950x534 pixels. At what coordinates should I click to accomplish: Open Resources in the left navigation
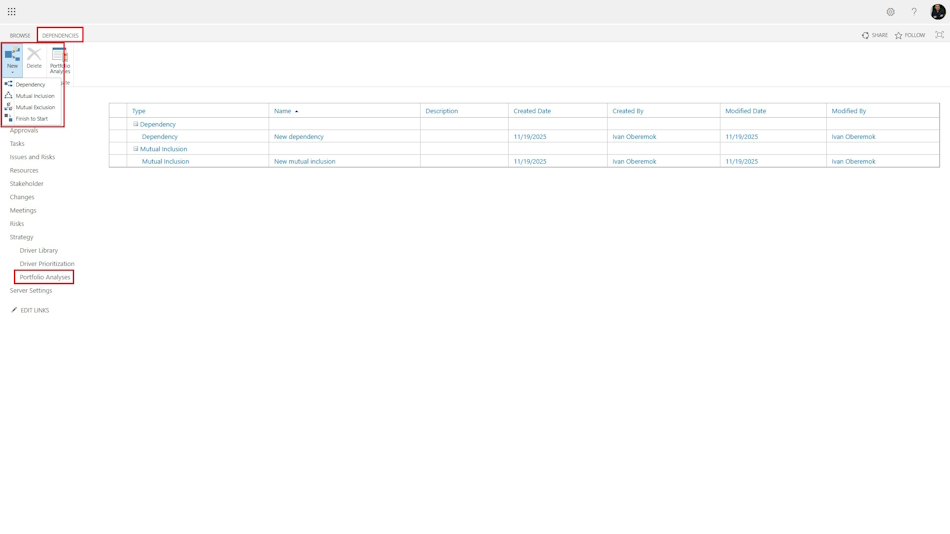pyautogui.click(x=24, y=170)
